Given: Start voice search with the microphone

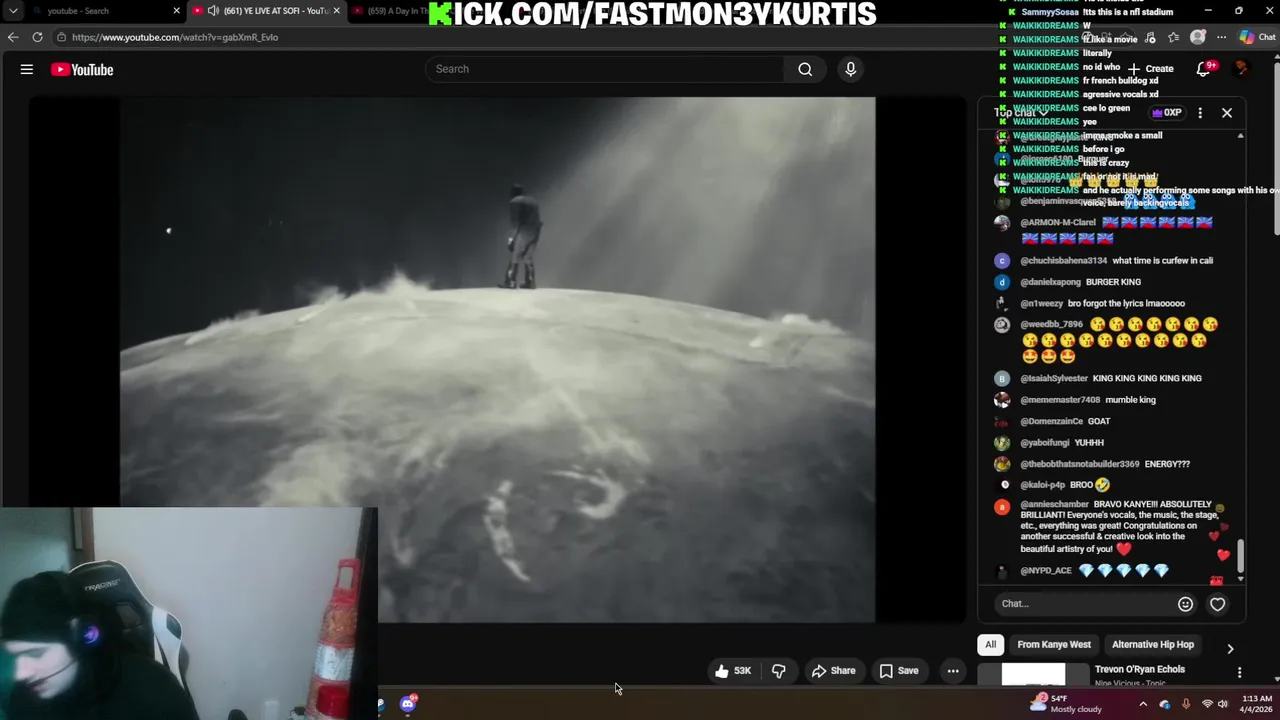Looking at the screenshot, I should click(x=851, y=69).
